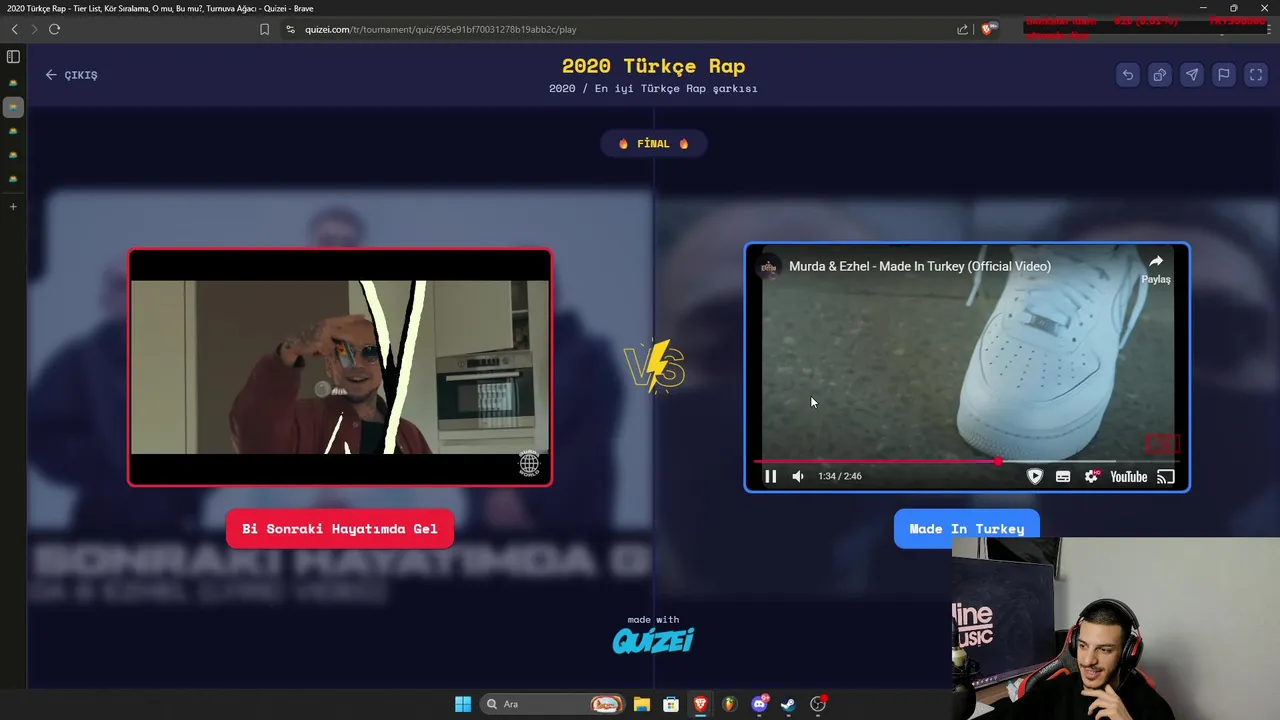Screen dimensions: 1280x720
Task: Switch to the first vertical tab
Action: coord(13,83)
